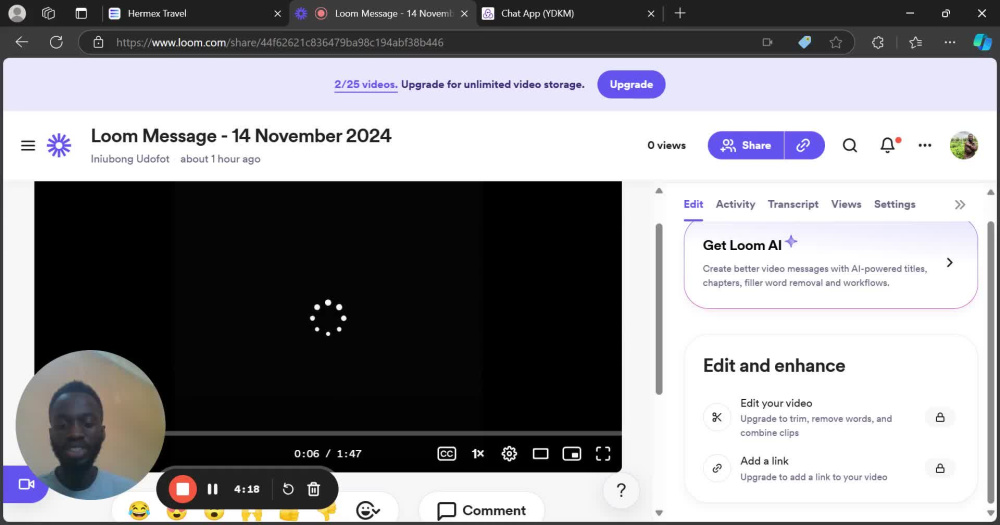Open browser workspaces icon
Viewport: 1000px width, 525px height.
point(48,13)
